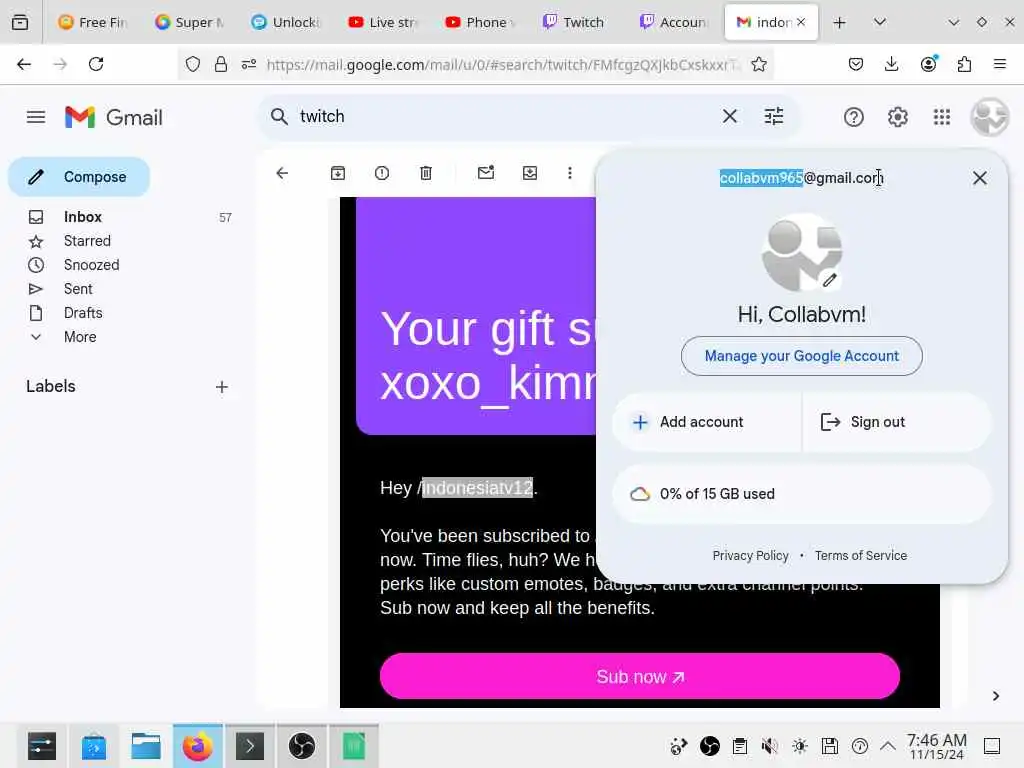Open the search options filter icon

pyautogui.click(x=774, y=116)
